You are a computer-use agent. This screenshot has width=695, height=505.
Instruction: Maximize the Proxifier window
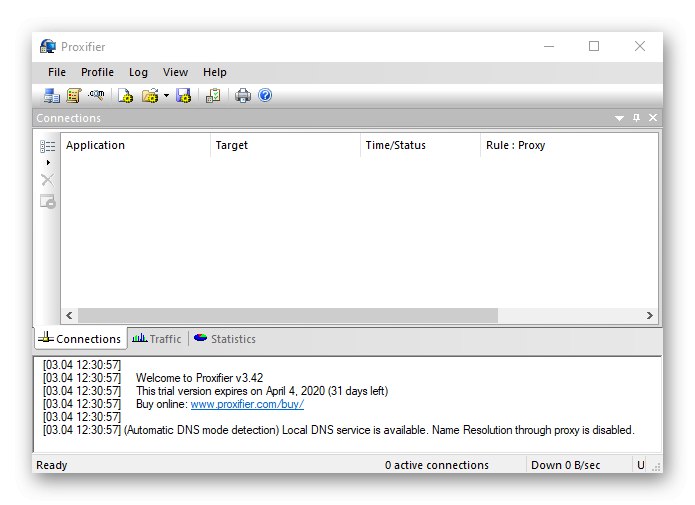click(x=594, y=46)
